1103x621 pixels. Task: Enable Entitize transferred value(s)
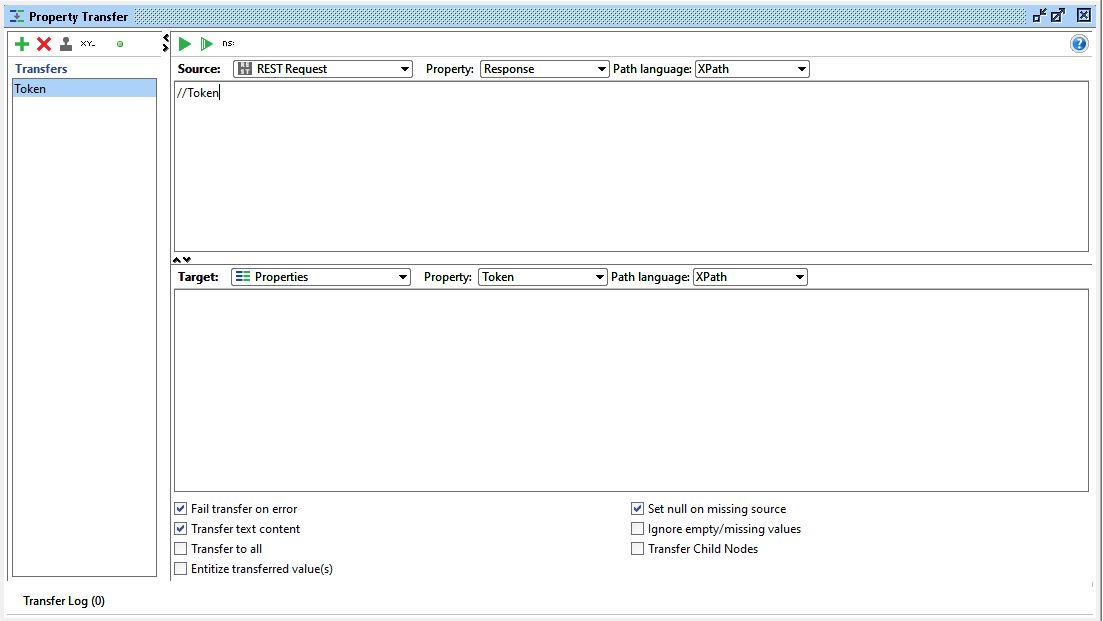[181, 568]
